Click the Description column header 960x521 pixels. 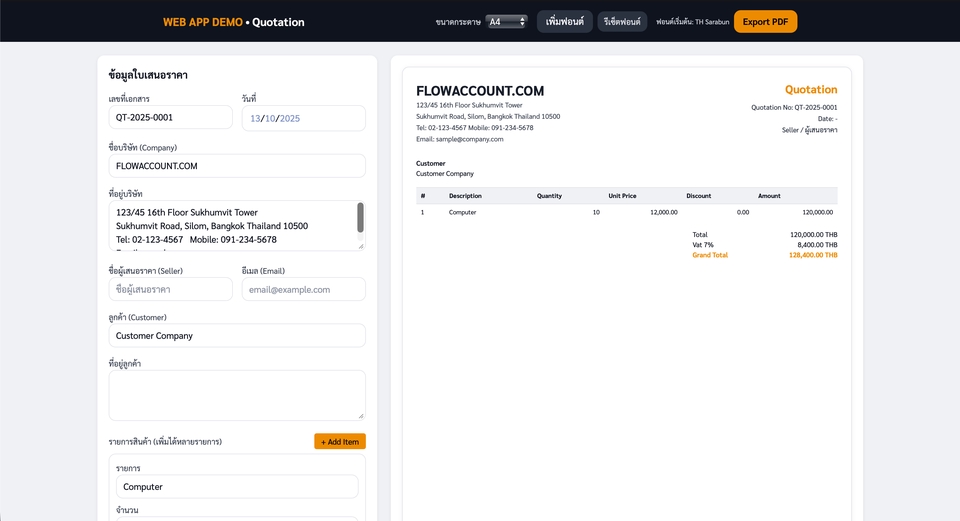tap(465, 196)
